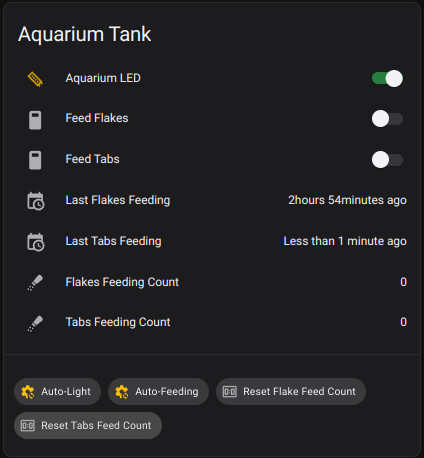
Task: Enable the Feed Tabs toggle
Action: [x=387, y=160]
